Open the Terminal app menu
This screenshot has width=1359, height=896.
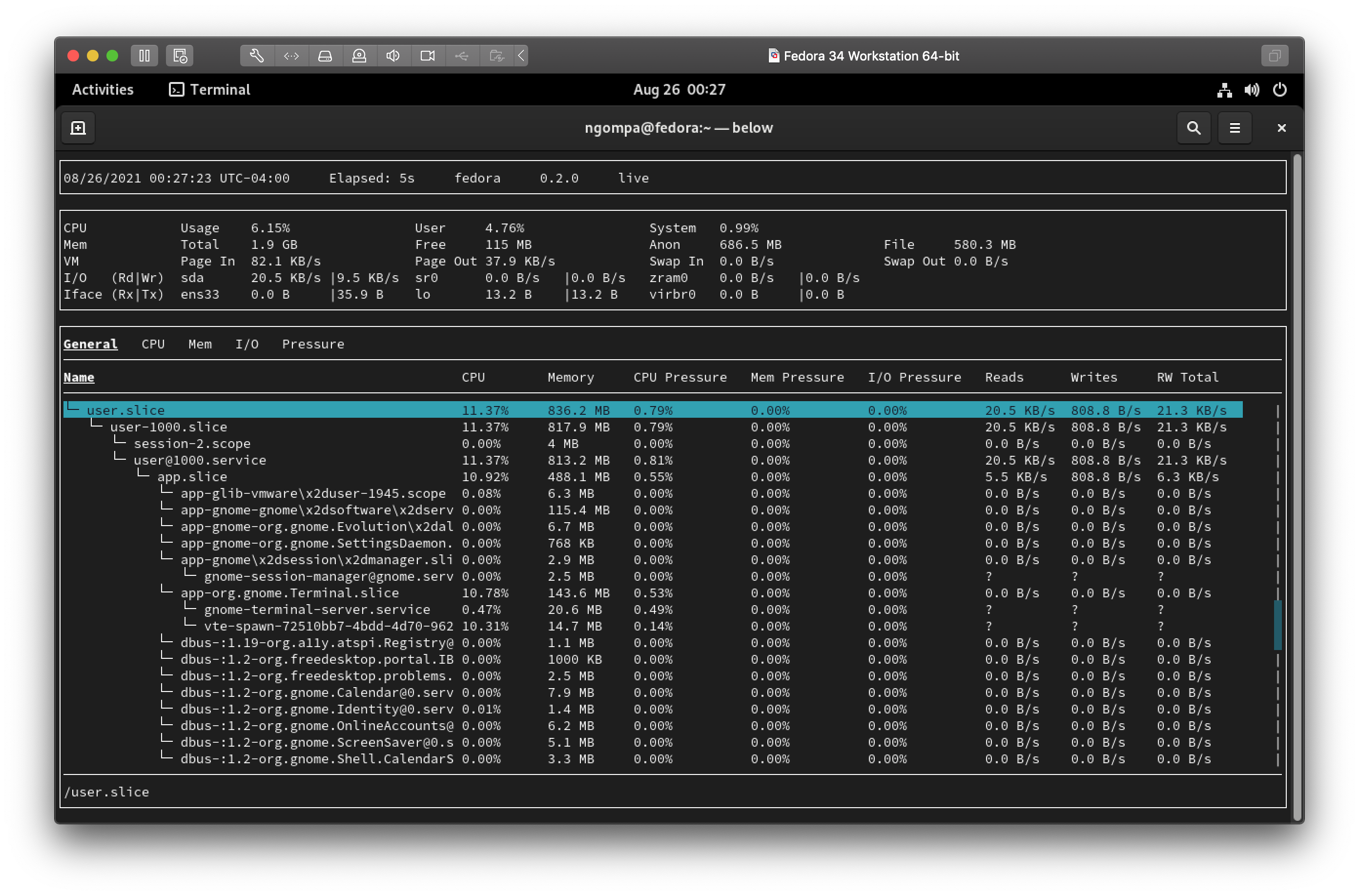point(210,90)
